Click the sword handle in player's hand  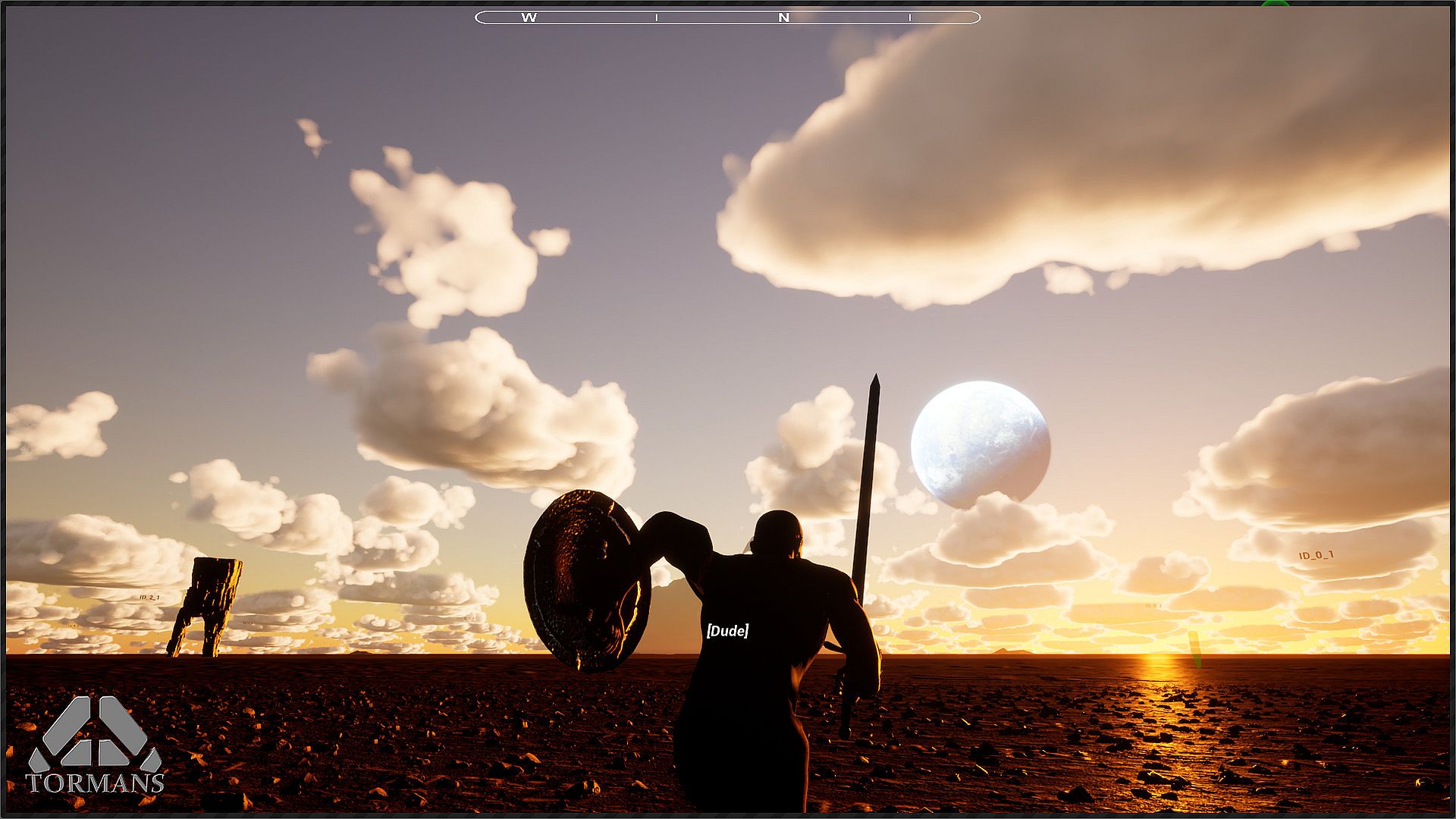pos(844,701)
